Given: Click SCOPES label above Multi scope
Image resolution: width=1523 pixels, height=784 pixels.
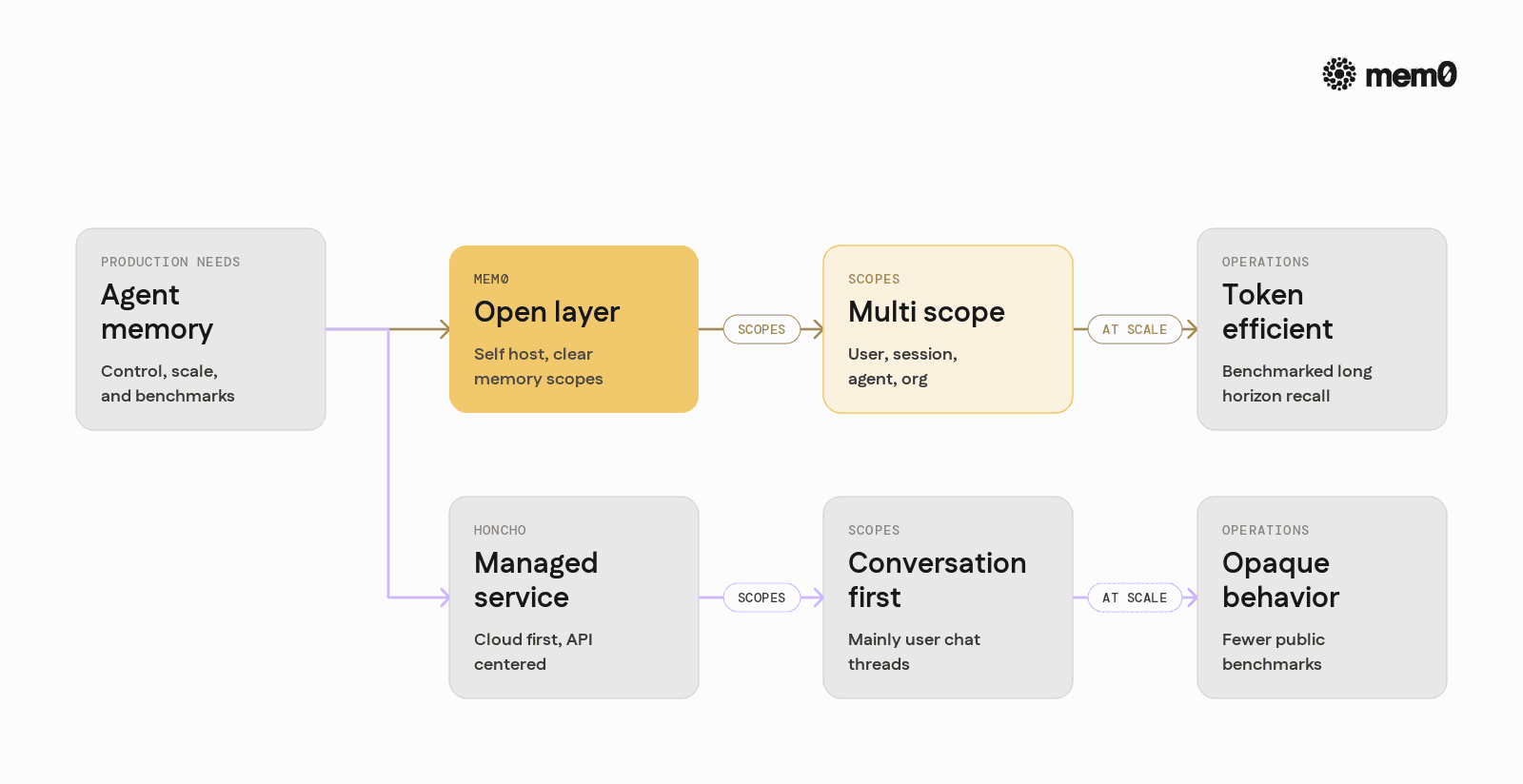Looking at the screenshot, I should coord(874,279).
